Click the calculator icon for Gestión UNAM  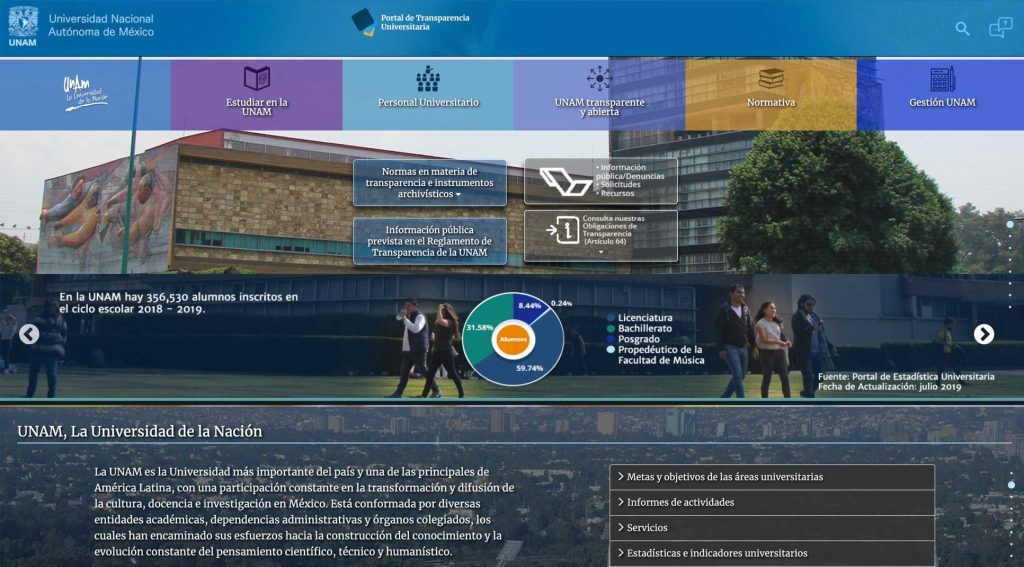(942, 78)
